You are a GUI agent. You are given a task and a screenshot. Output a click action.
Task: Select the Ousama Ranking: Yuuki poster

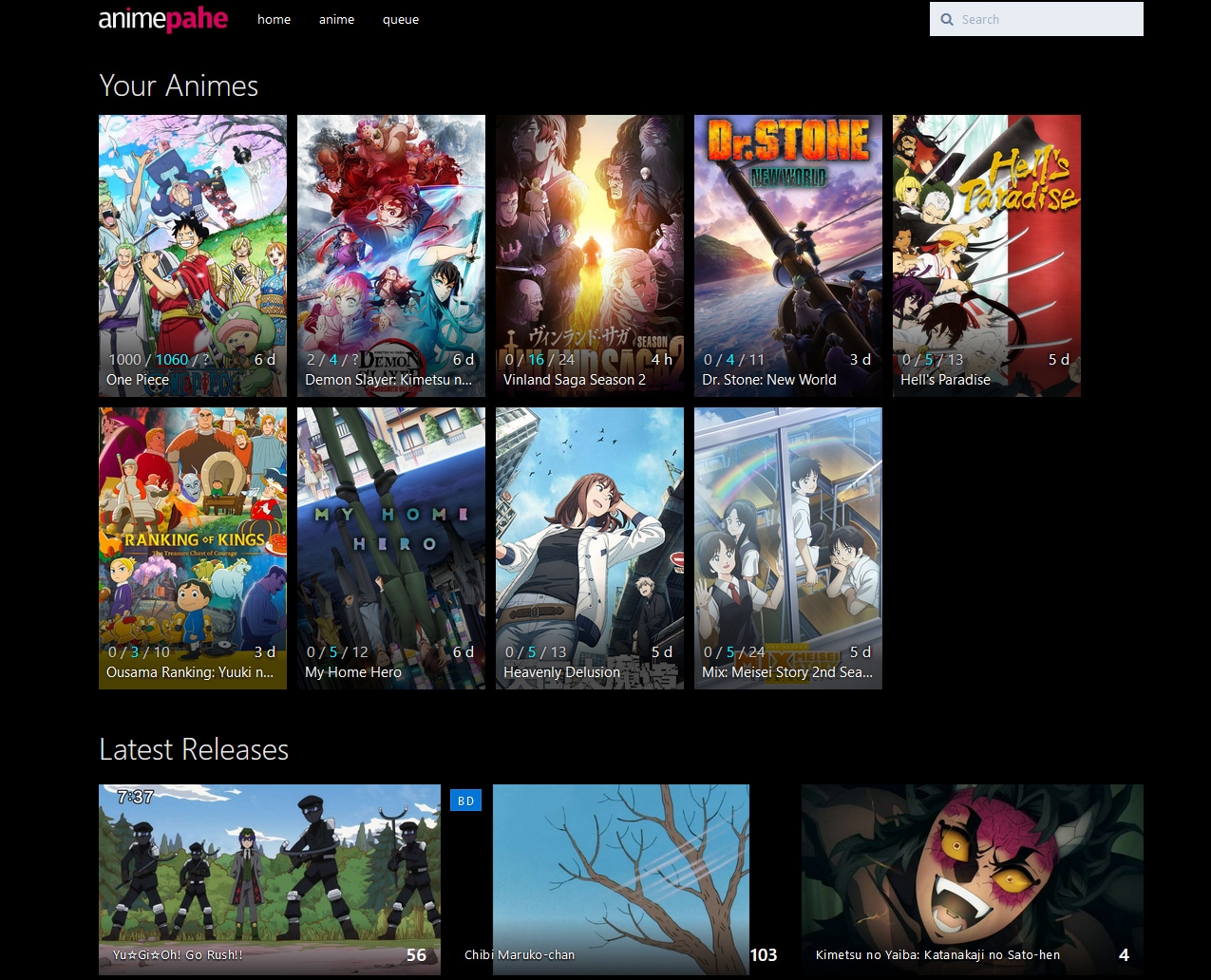[192, 532]
